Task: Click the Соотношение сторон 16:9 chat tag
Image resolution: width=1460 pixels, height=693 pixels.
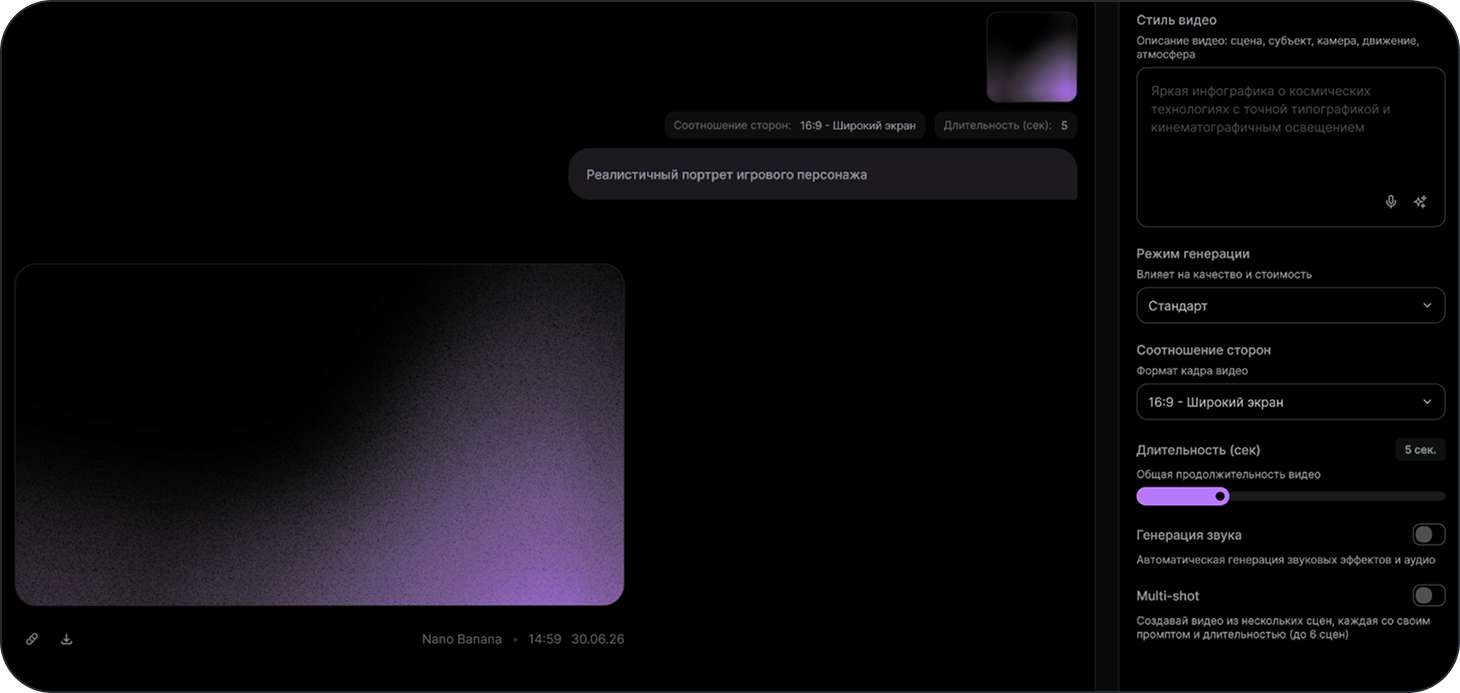Action: coord(795,126)
